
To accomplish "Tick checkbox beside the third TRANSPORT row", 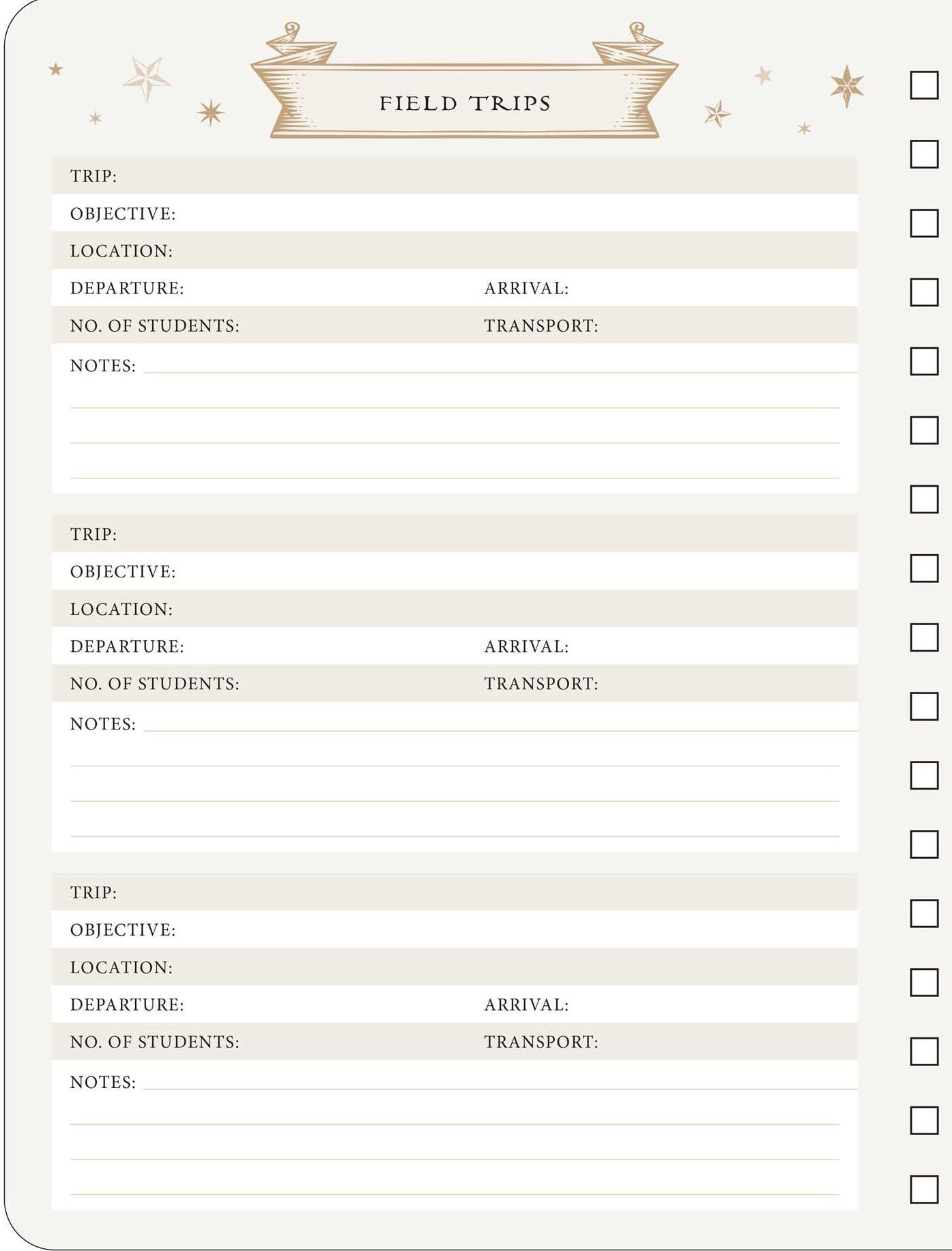I will (924, 1051).
